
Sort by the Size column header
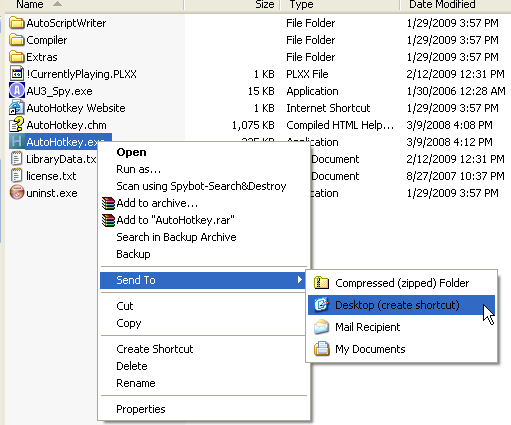(232, 5)
